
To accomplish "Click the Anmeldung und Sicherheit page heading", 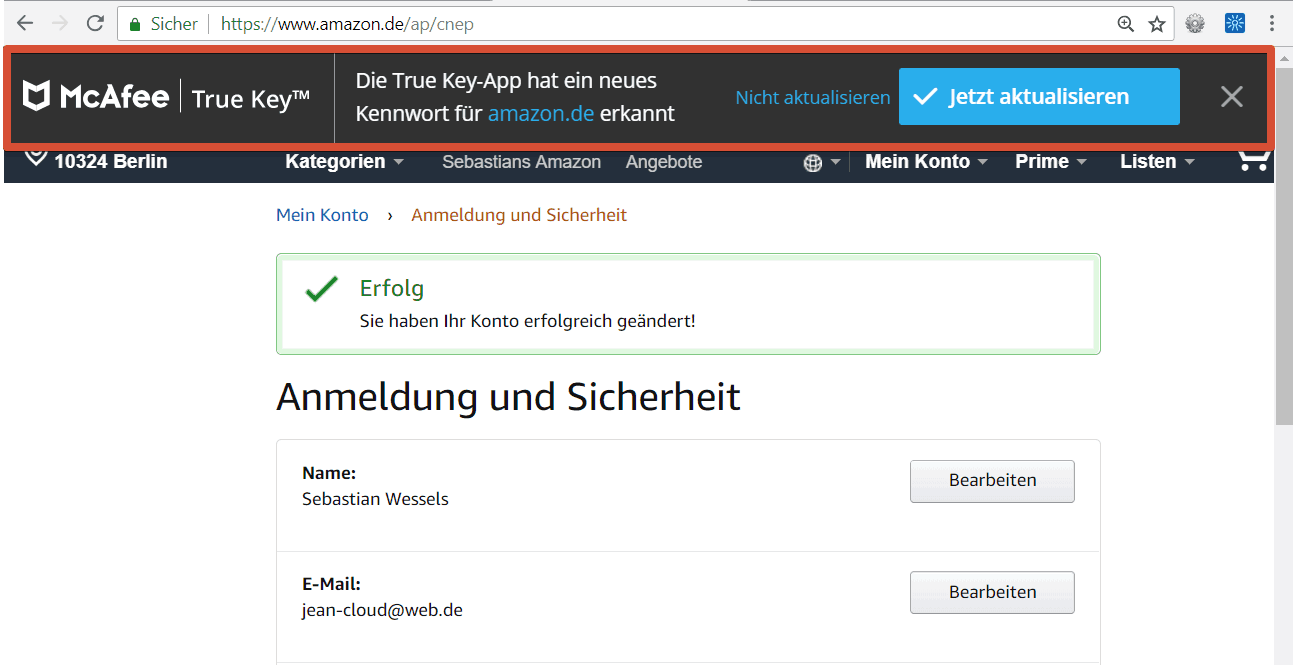I will click(x=508, y=397).
